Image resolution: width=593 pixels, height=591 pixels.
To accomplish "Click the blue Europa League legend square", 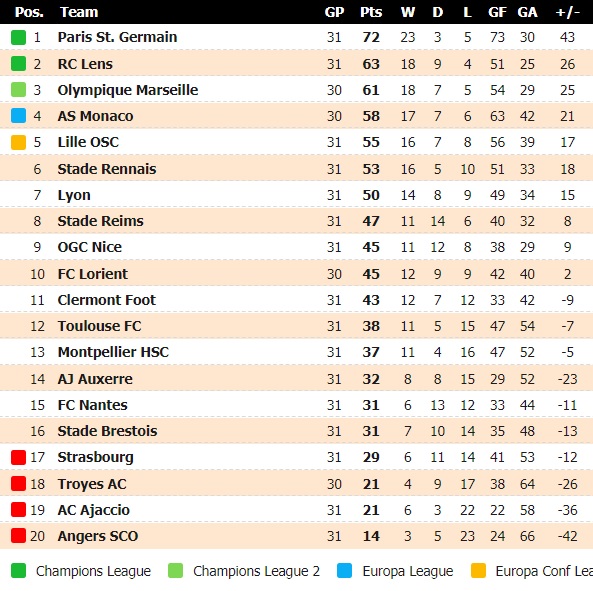I will [344, 571].
